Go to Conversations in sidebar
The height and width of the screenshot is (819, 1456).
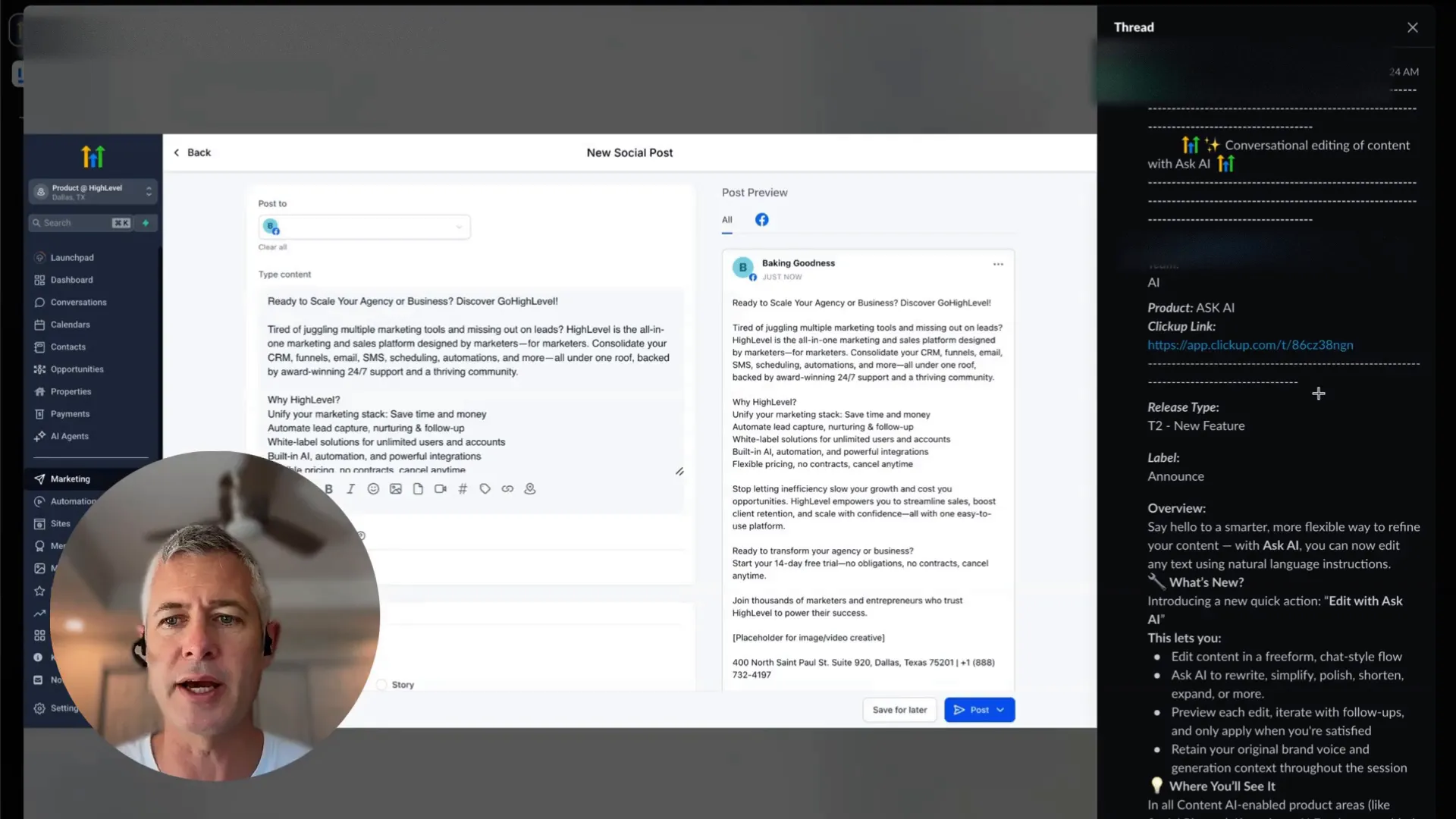78,303
